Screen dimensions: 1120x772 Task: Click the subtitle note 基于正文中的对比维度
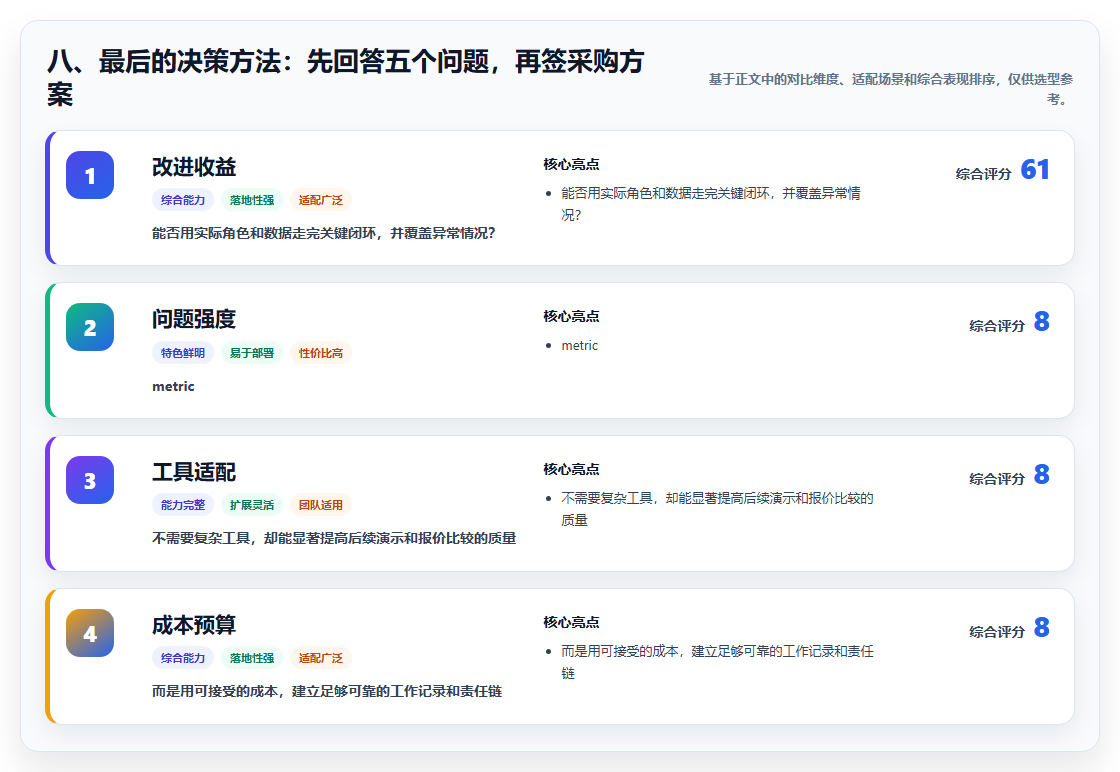pos(891,89)
